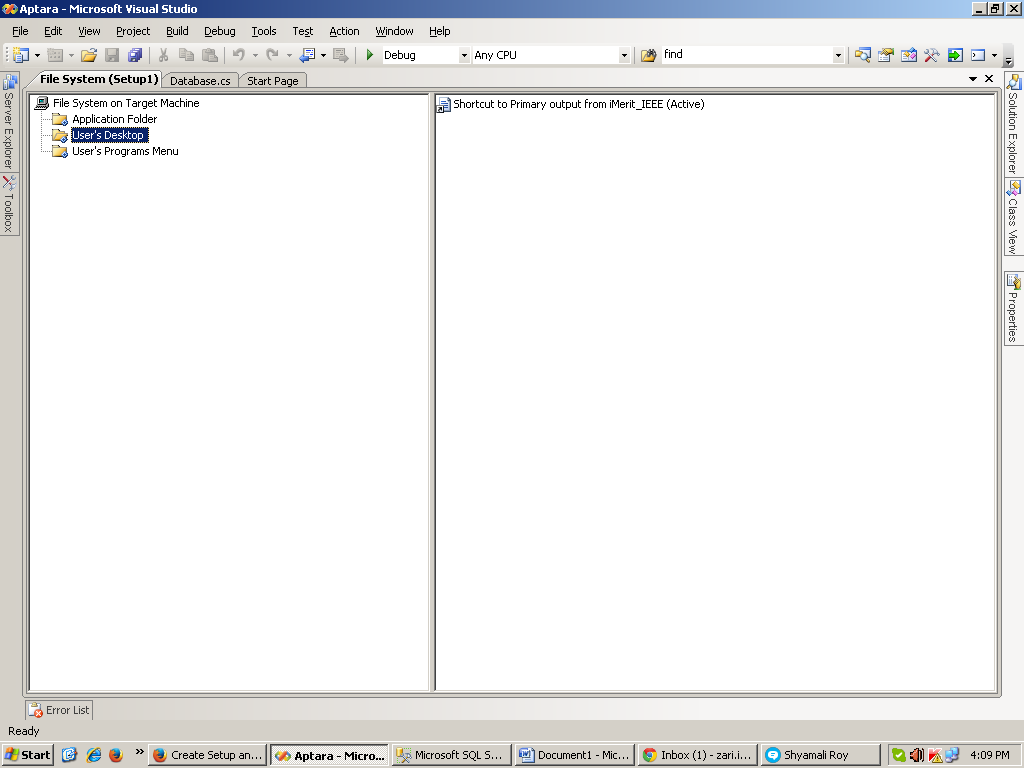This screenshot has height=768, width=1024.
Task: Open the Error List panel tab
Action: (59, 710)
